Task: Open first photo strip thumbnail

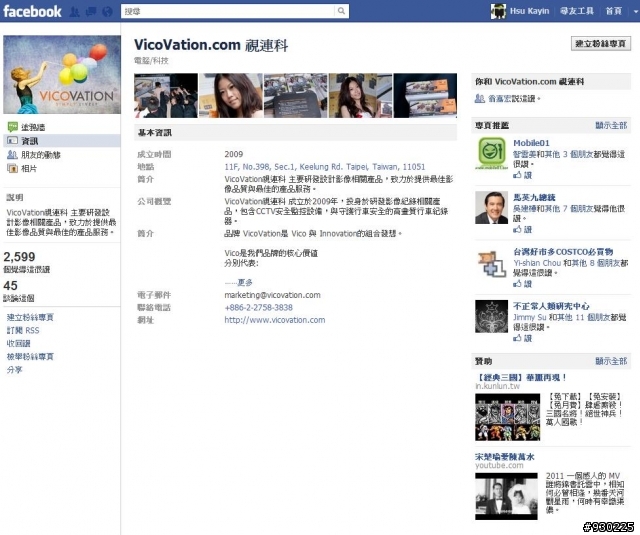Action: tap(166, 95)
